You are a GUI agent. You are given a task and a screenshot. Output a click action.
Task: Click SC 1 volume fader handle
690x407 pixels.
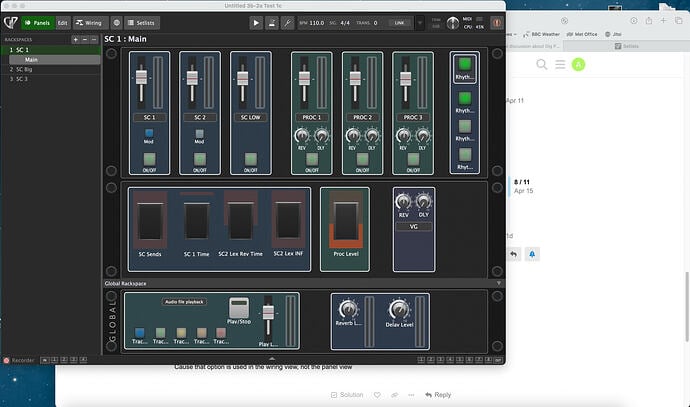tap(141, 77)
